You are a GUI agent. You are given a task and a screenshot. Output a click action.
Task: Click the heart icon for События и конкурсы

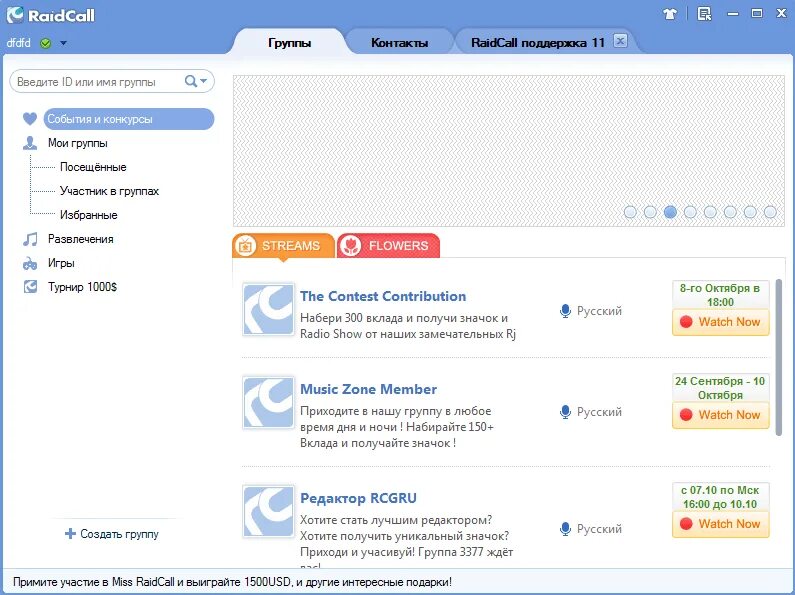click(x=30, y=119)
